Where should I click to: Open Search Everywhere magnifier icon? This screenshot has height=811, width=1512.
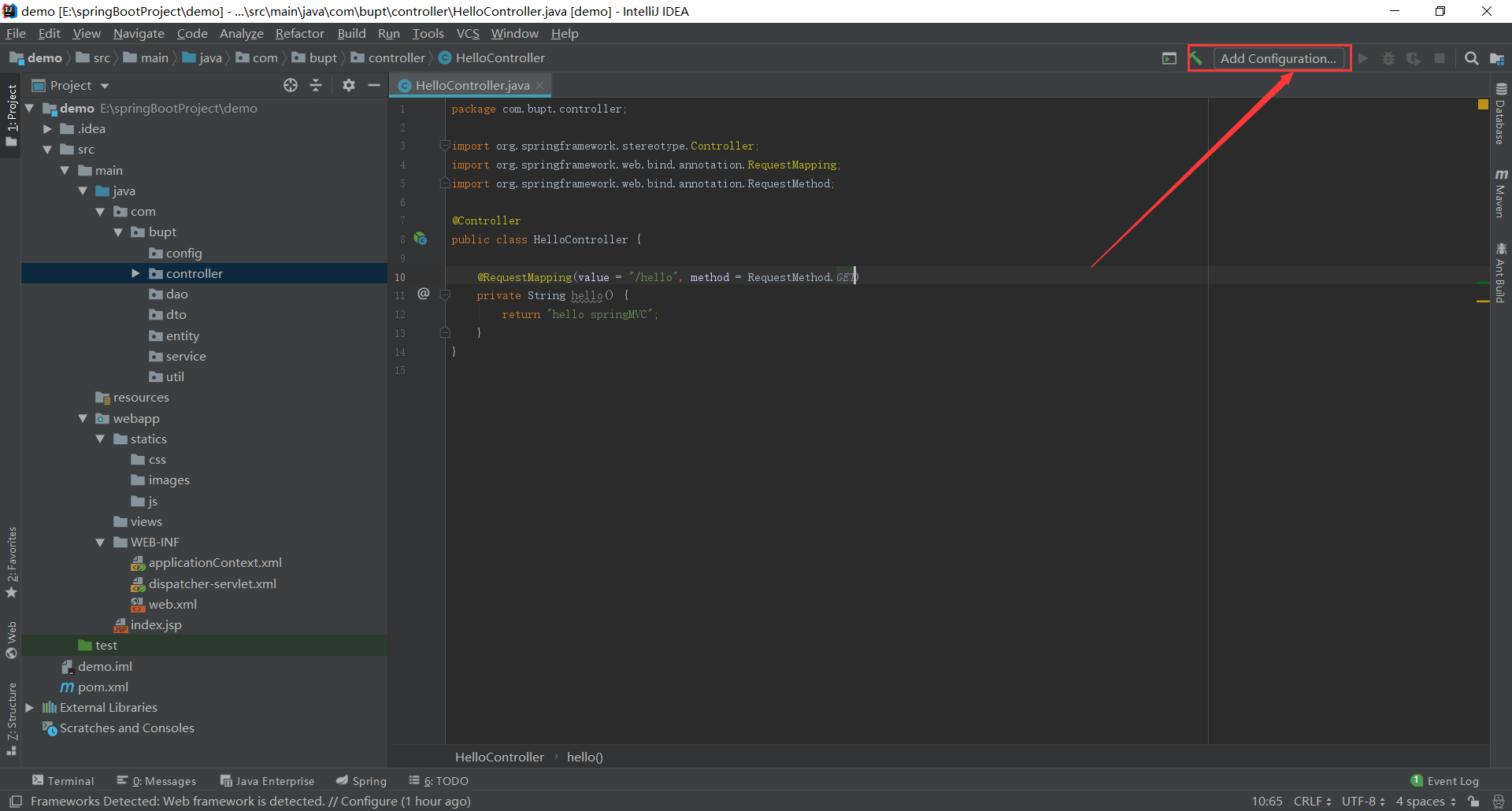point(1471,58)
